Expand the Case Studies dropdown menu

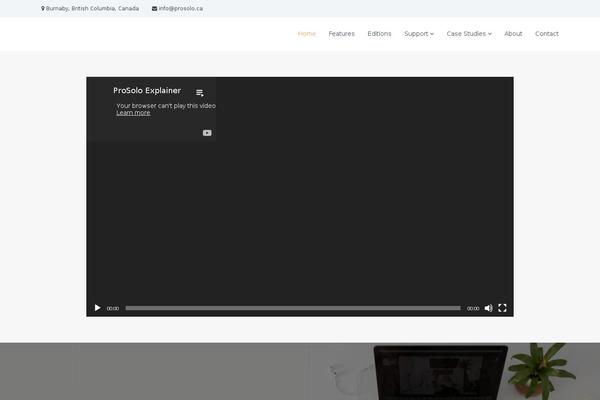(469, 34)
